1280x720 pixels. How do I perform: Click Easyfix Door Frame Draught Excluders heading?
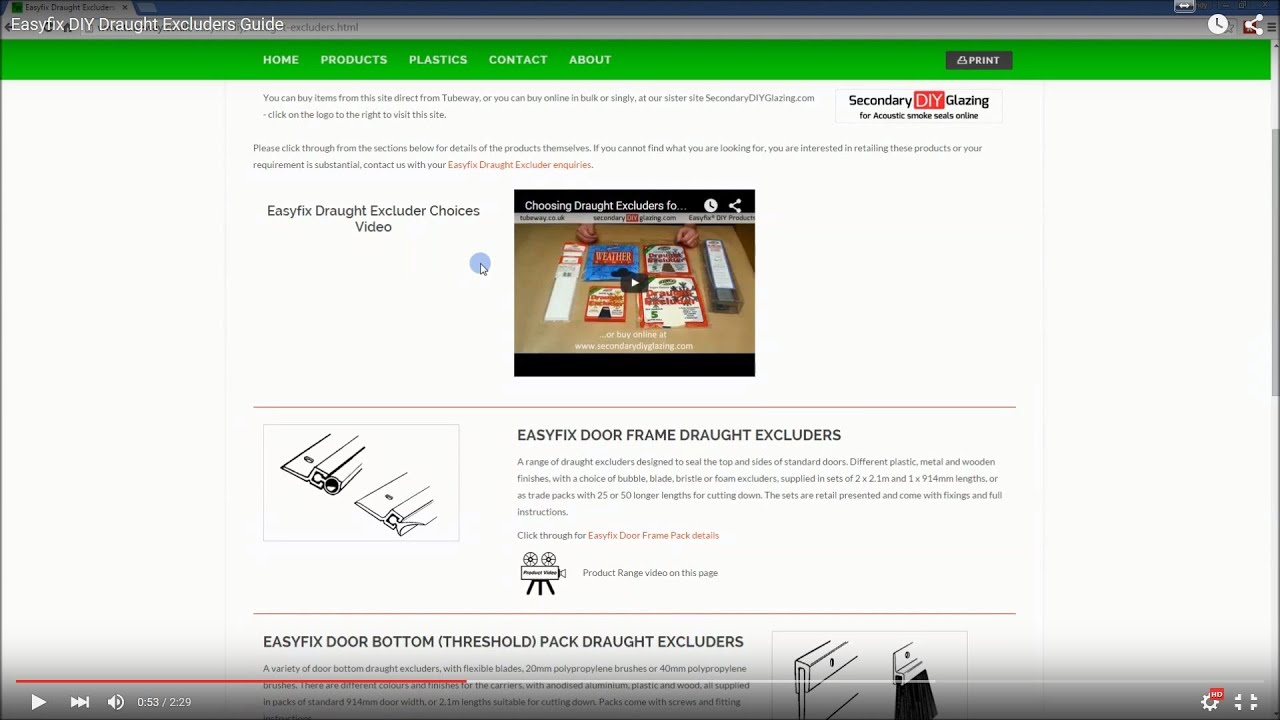(x=679, y=435)
